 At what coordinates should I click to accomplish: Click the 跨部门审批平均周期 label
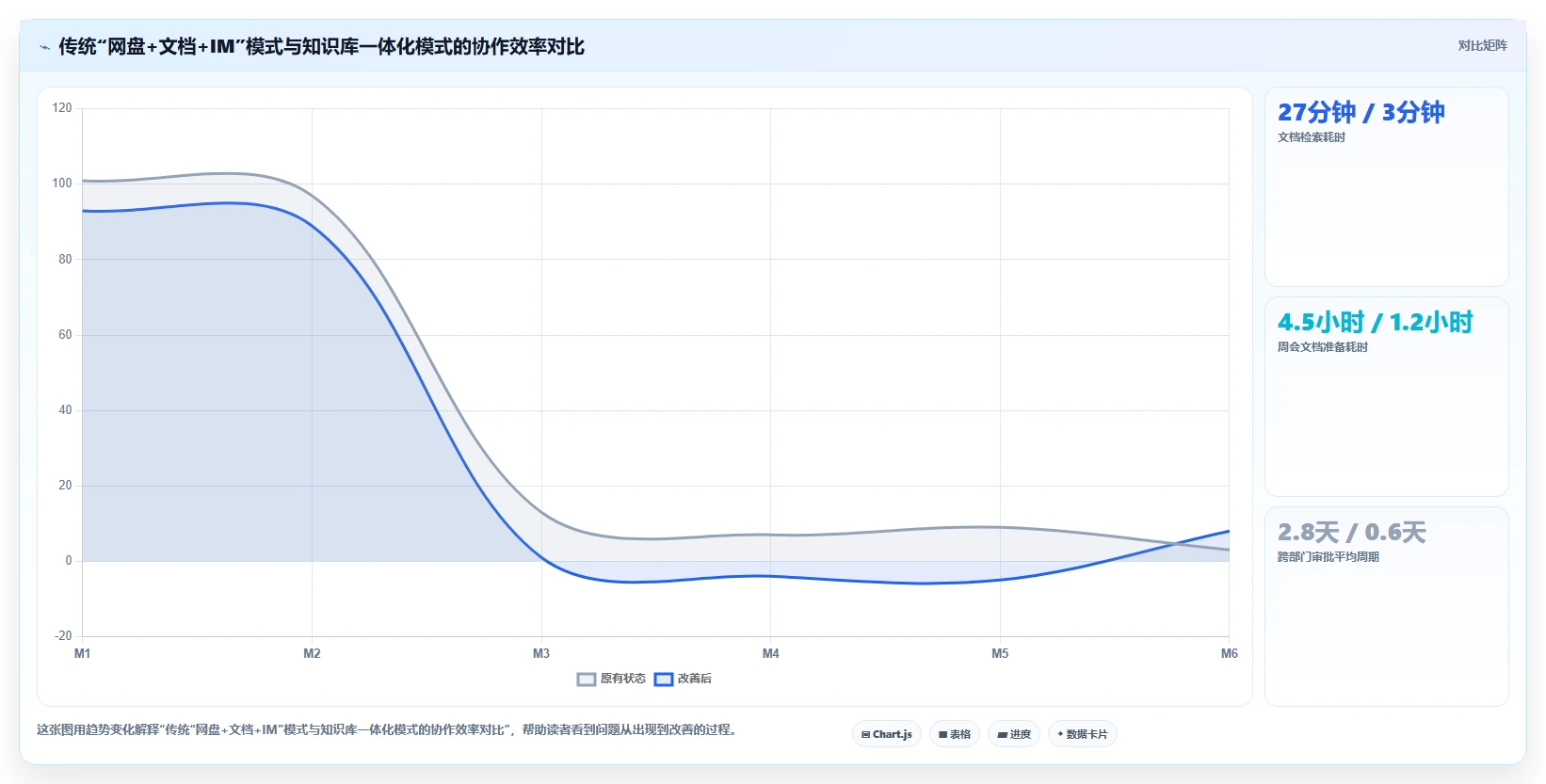pyautogui.click(x=1329, y=557)
